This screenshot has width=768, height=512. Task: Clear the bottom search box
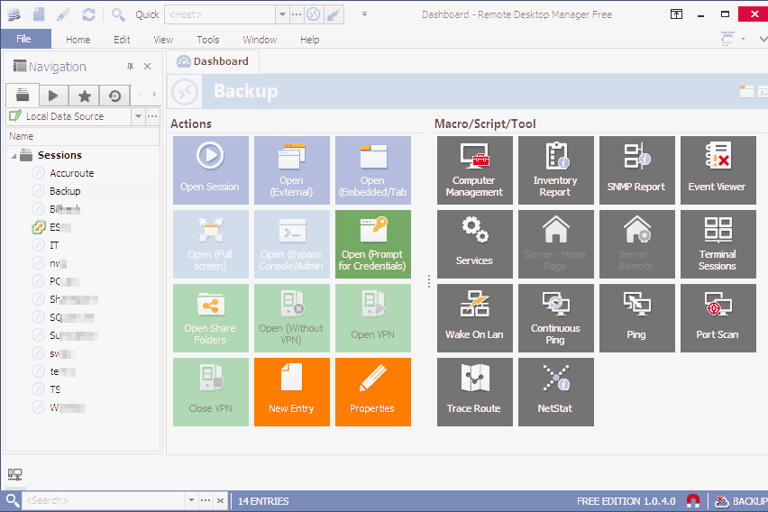pos(220,500)
